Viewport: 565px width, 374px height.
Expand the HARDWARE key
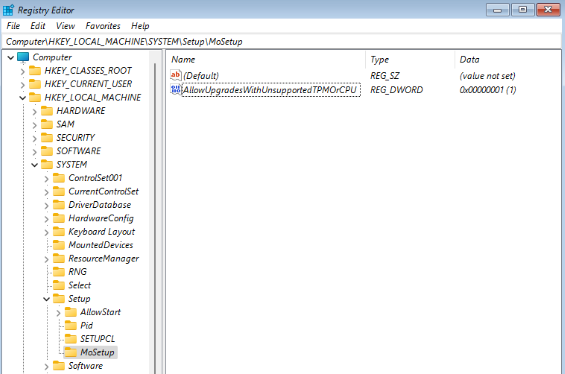pyautogui.click(x=35, y=112)
